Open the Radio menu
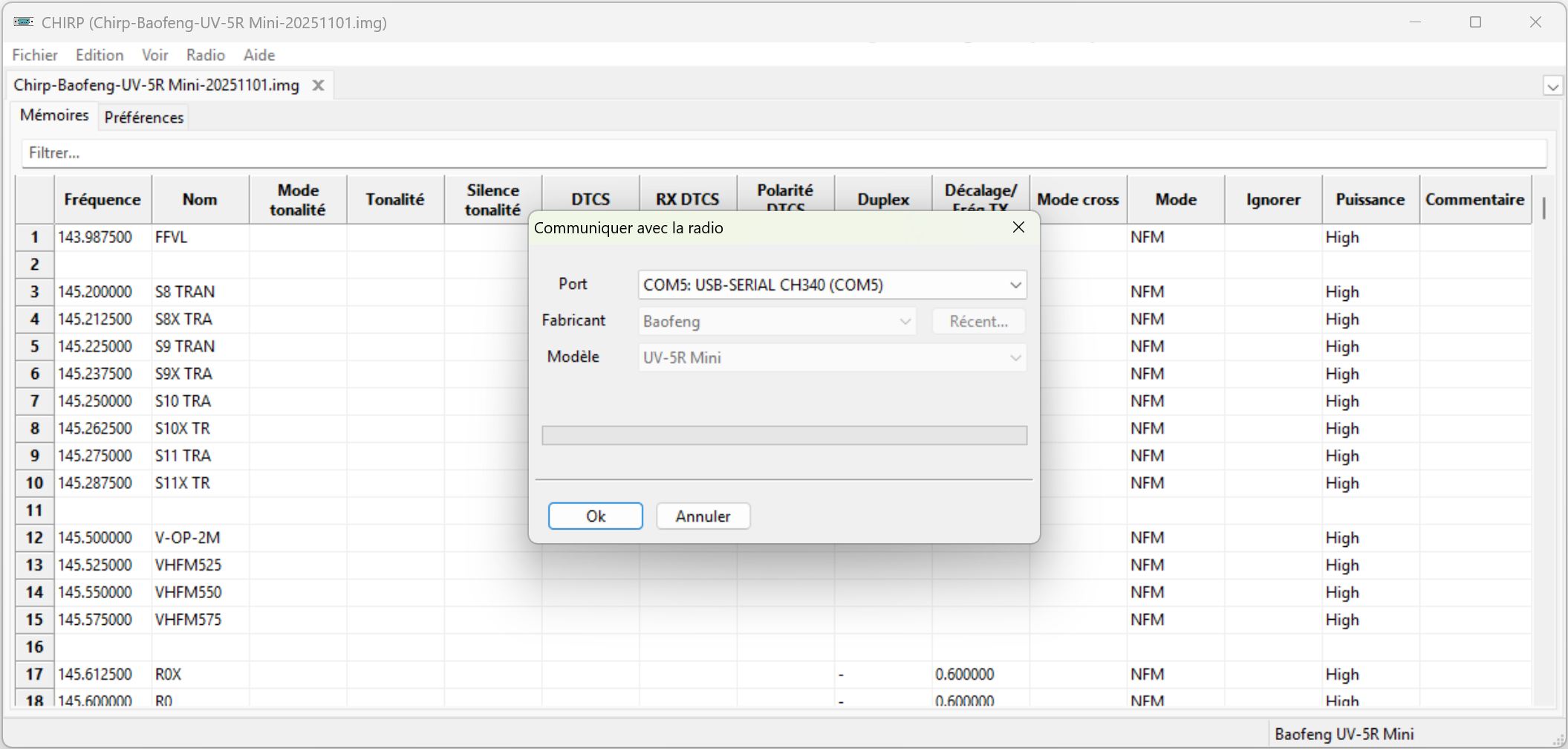The height and width of the screenshot is (749, 1568). click(x=205, y=55)
